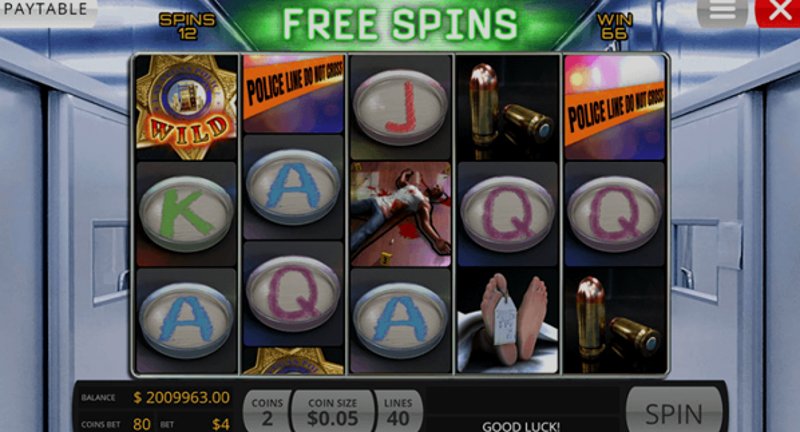Viewport: 800px width, 432px height.
Task: Select the bullets symbol on fourth reel
Action: point(508,107)
